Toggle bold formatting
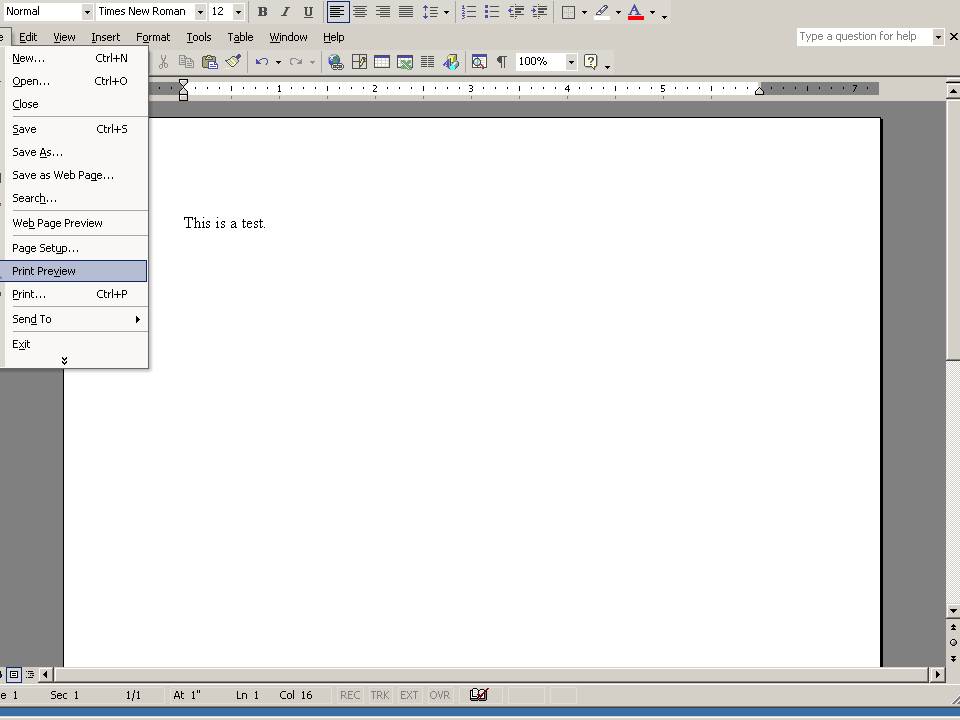960x720 pixels. [x=263, y=12]
